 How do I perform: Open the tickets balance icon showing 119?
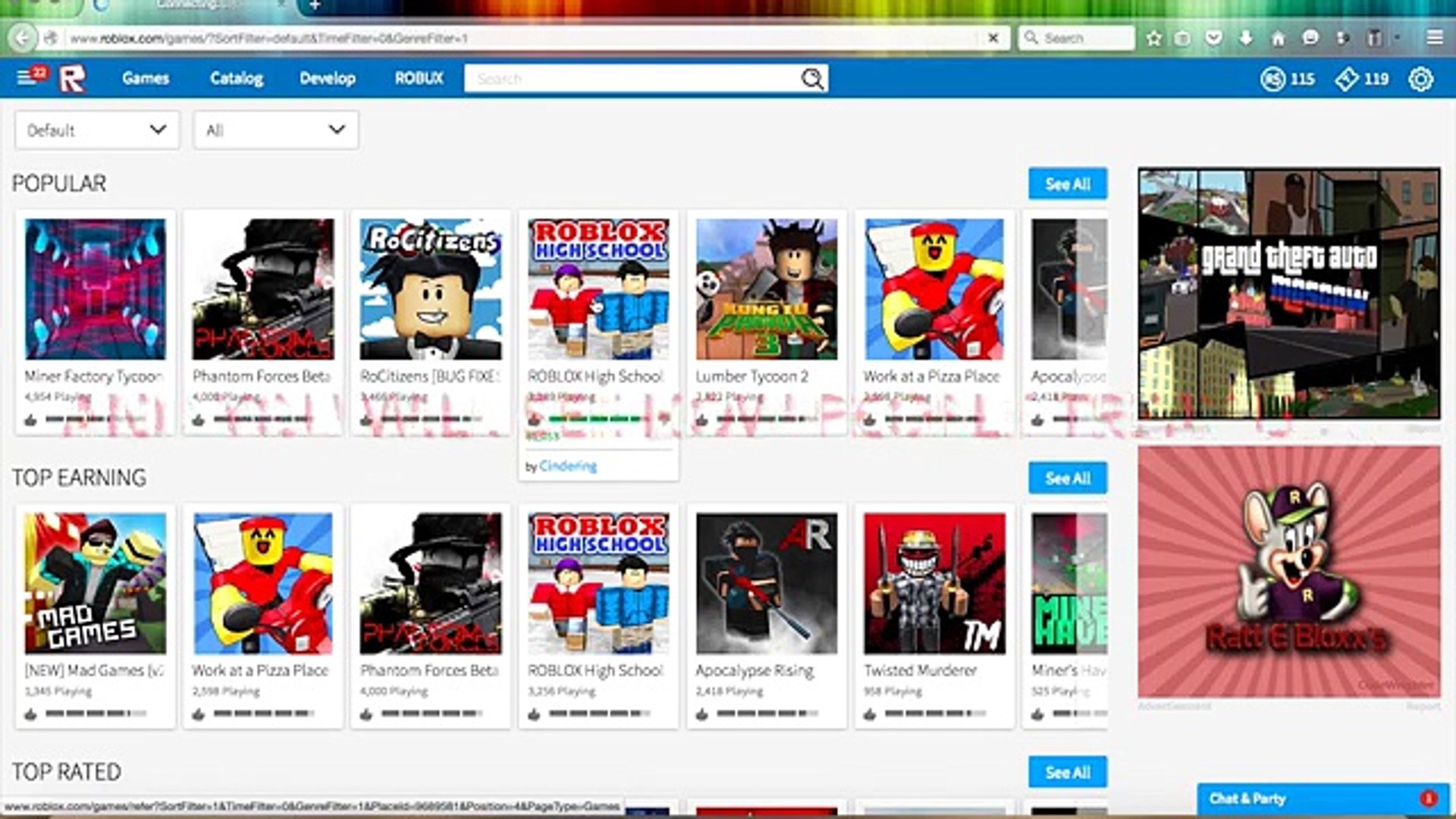coord(1347,79)
